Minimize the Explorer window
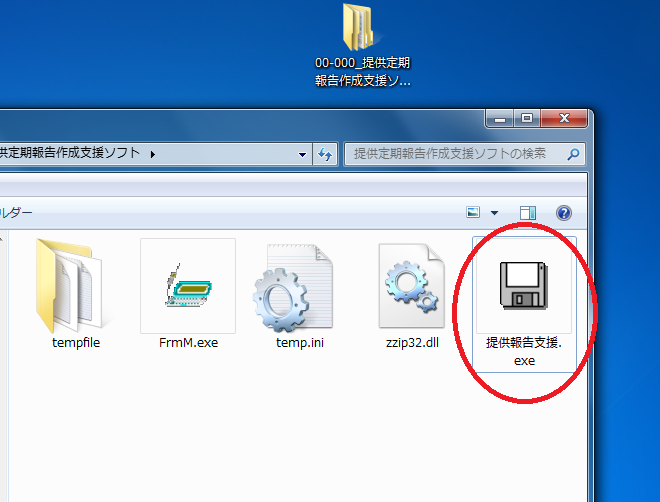This screenshot has width=660, height=502. point(502,118)
